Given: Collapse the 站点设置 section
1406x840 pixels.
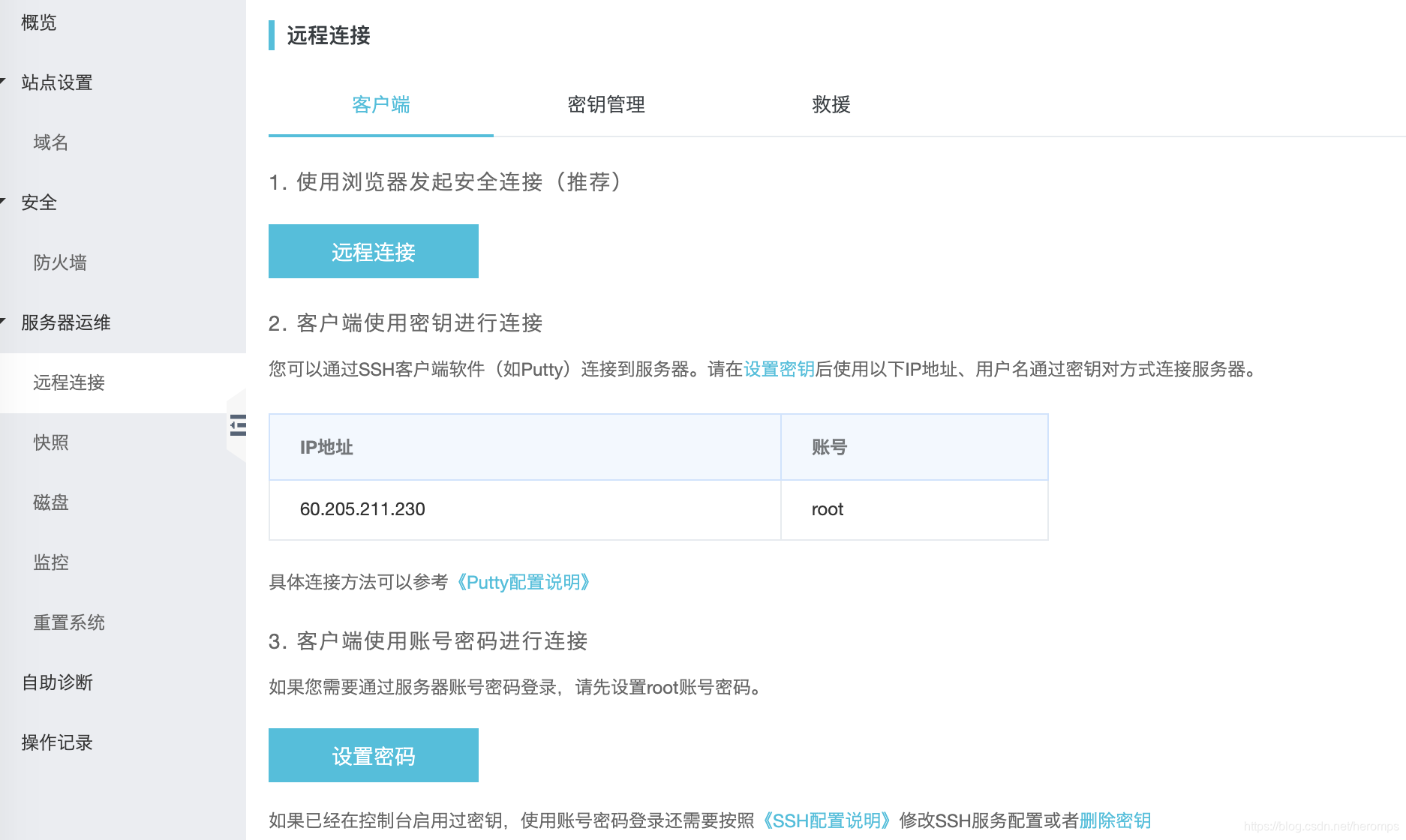Looking at the screenshot, I should pyautogui.click(x=56, y=82).
